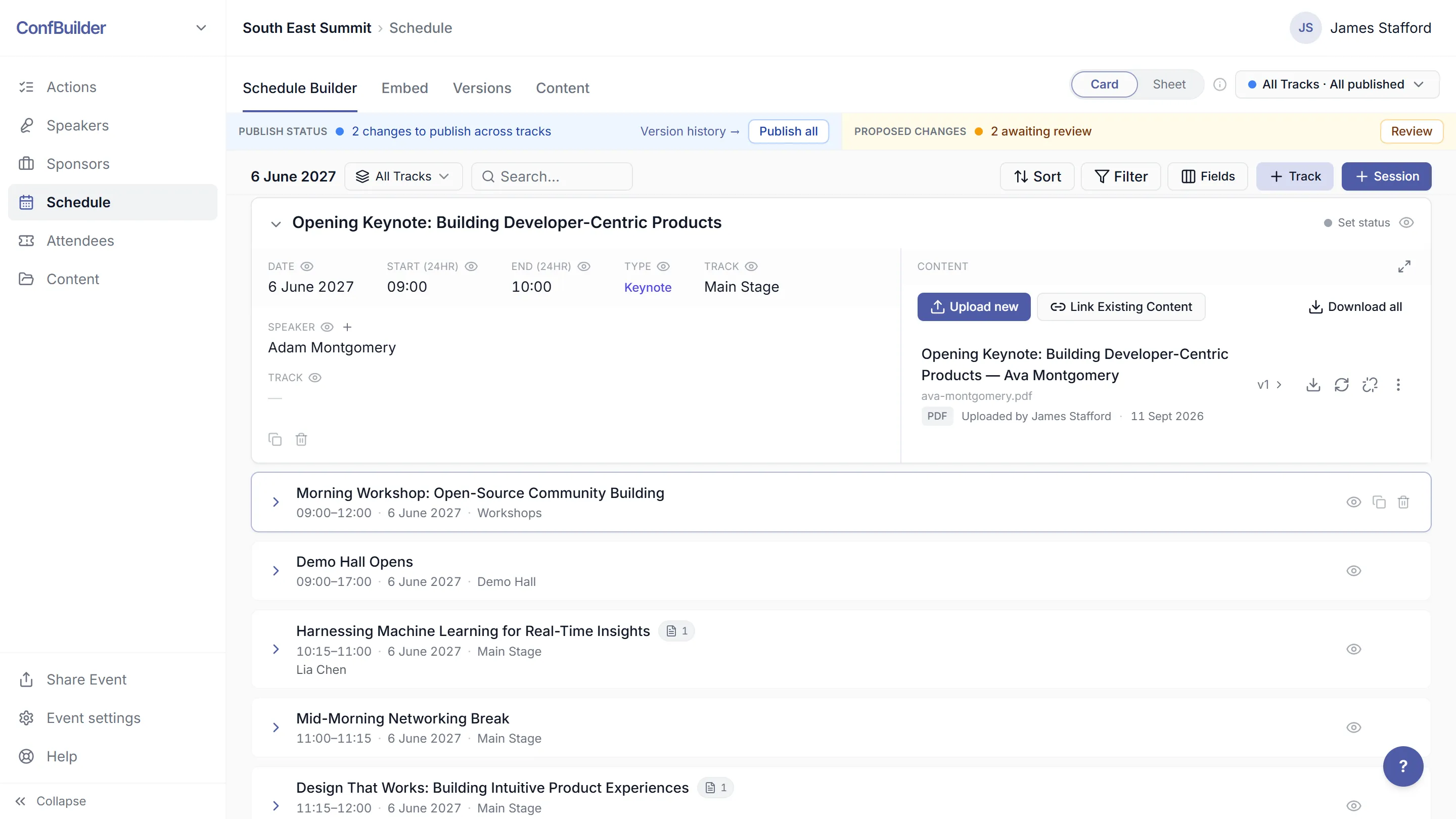Screen dimensions: 1456x819
Task: Toggle visibility of the END (24HR) field
Action: click(x=584, y=266)
